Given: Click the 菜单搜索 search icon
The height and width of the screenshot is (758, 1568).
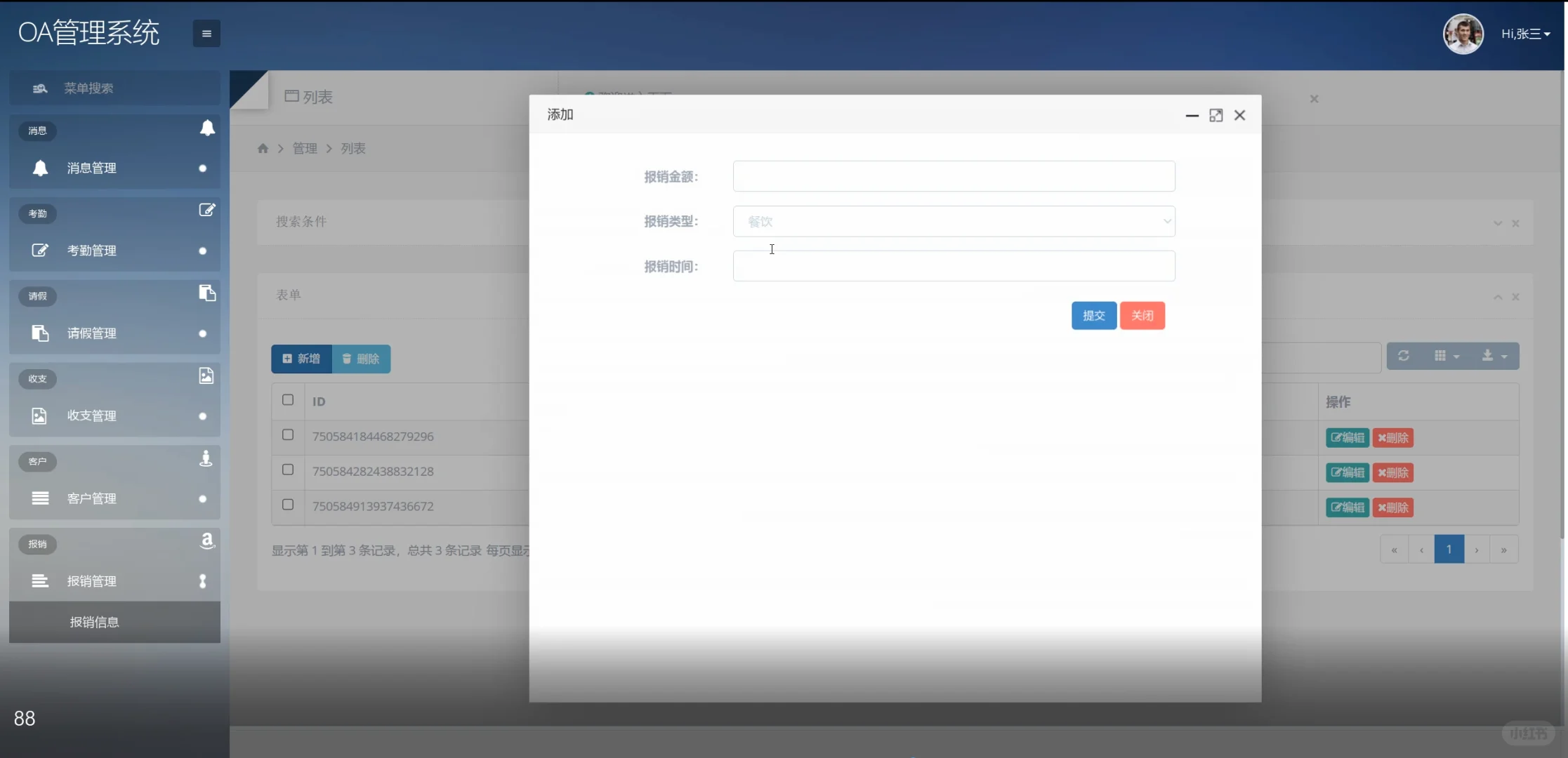Looking at the screenshot, I should coord(40,88).
